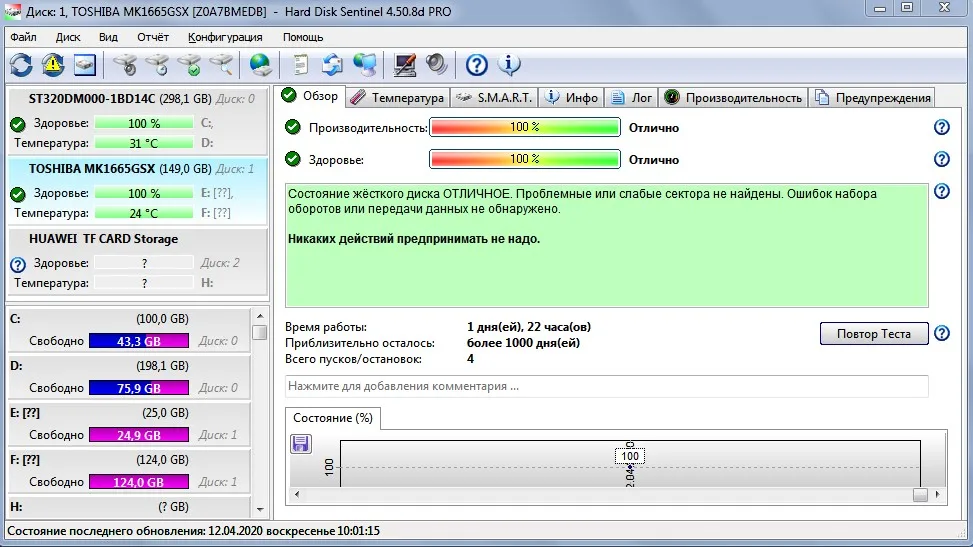Click the comment field Нажмите для добавления комментария

[x=607, y=386]
